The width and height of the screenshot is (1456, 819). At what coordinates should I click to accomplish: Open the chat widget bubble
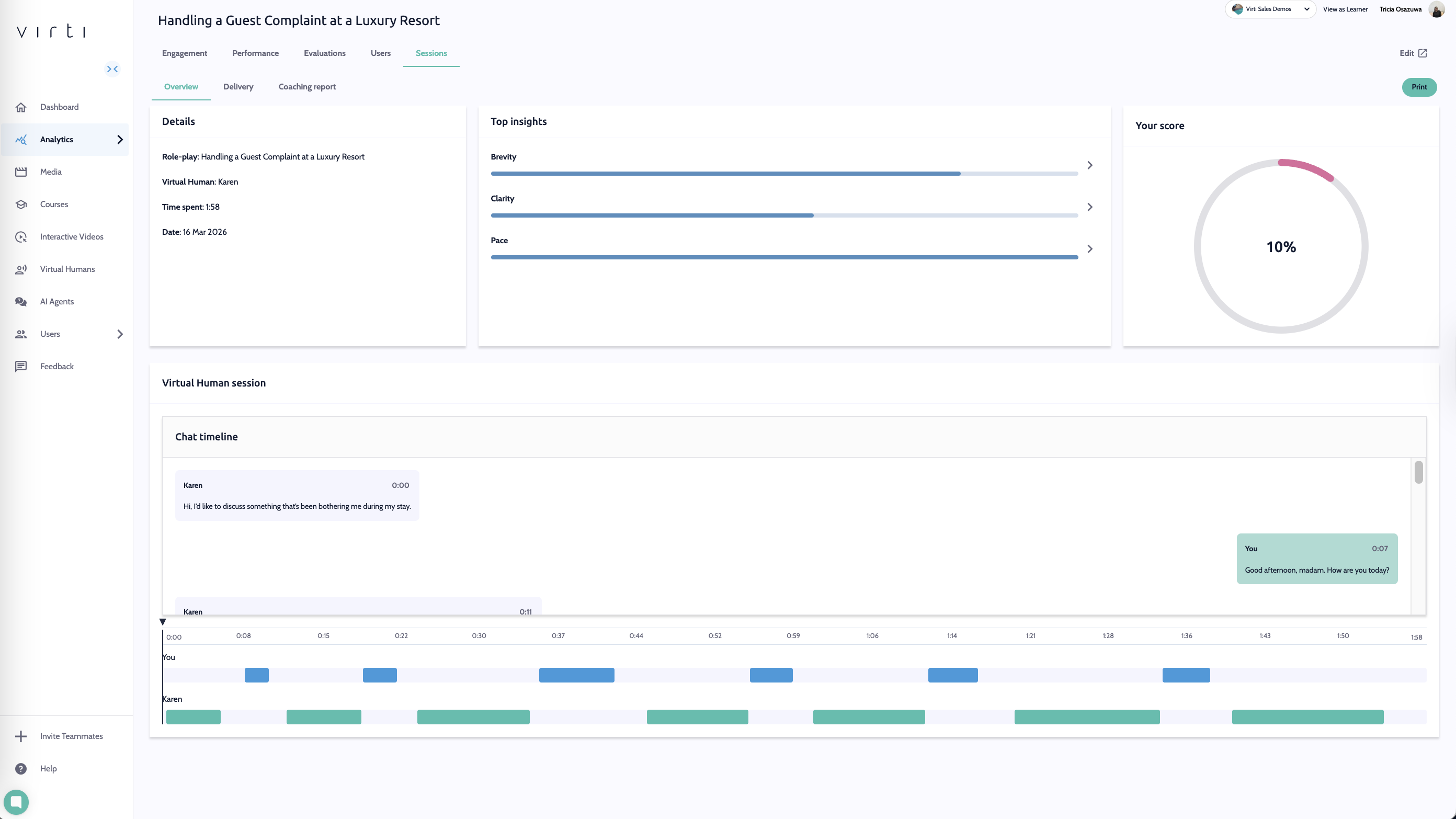16,801
